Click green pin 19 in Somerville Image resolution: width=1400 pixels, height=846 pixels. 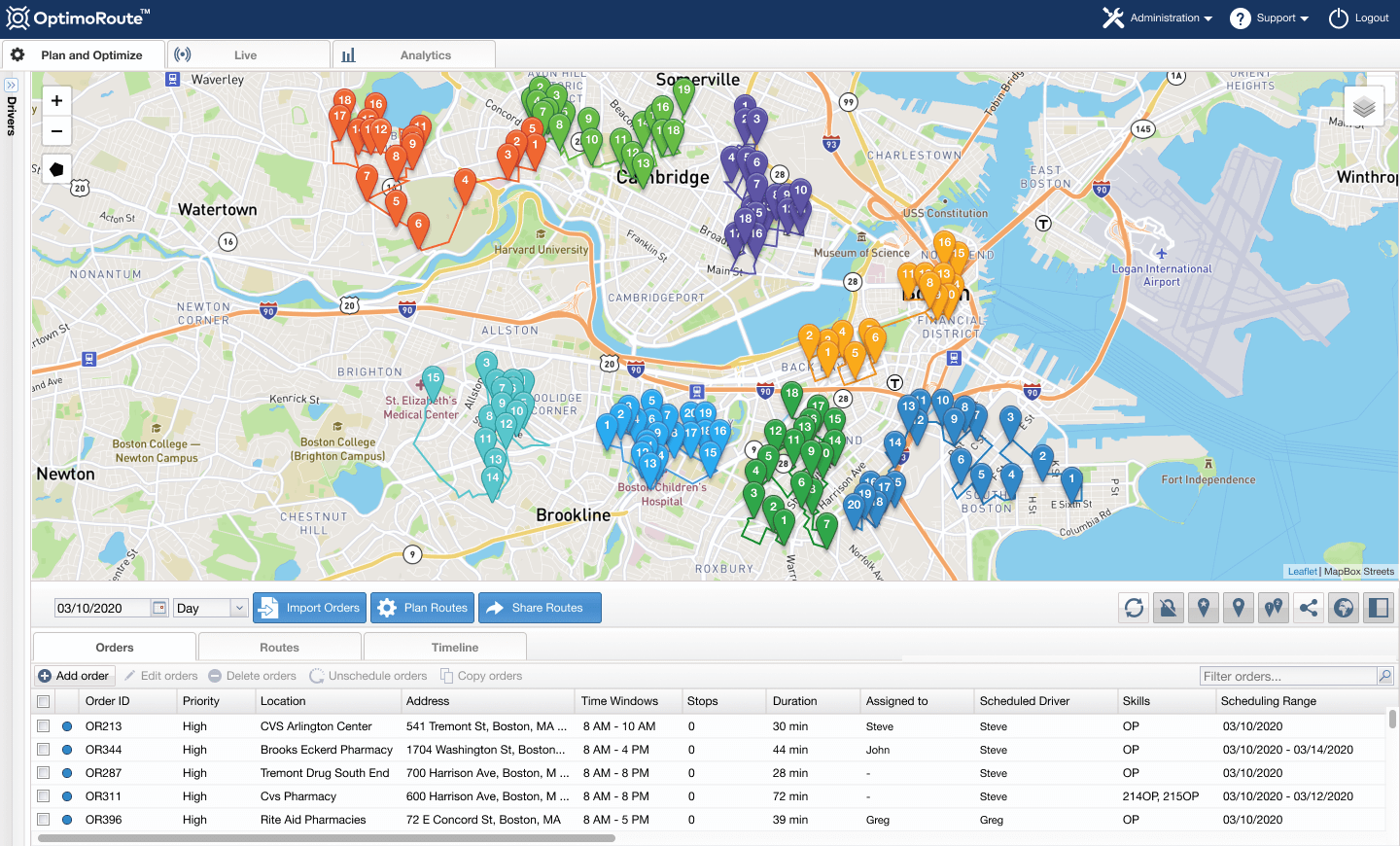tap(683, 93)
